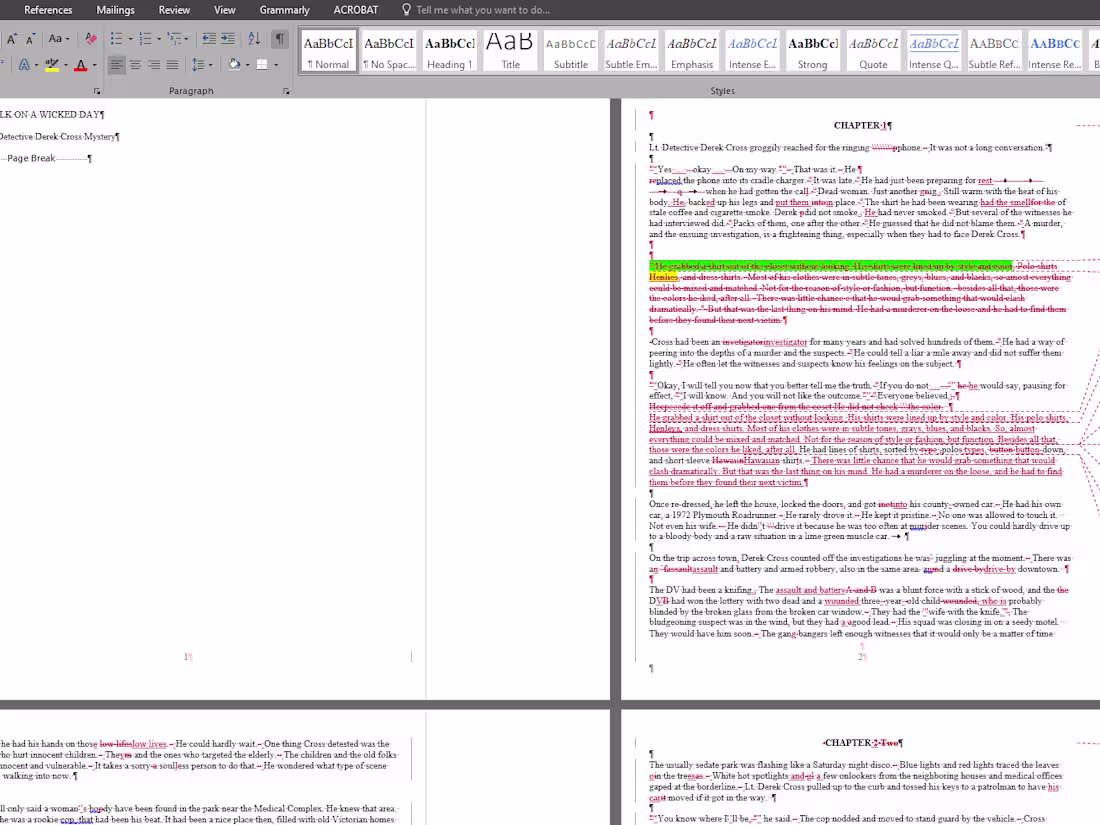
Task: Apply bullet list formatting
Action: point(114,37)
